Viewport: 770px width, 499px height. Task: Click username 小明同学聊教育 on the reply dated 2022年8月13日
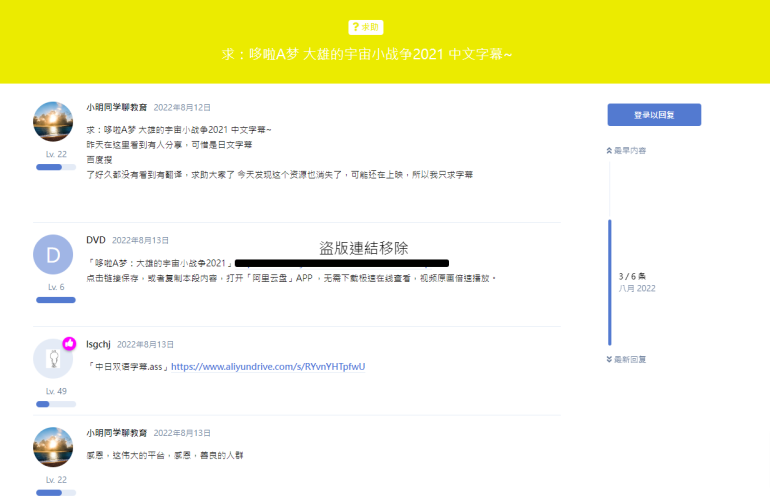point(117,433)
